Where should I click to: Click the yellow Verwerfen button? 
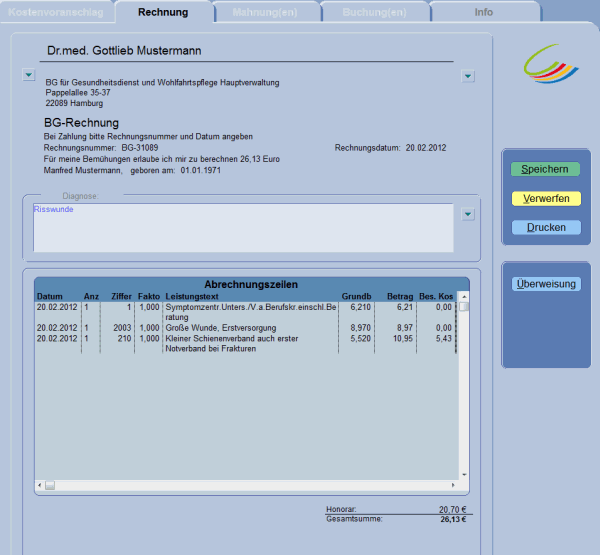pos(545,198)
